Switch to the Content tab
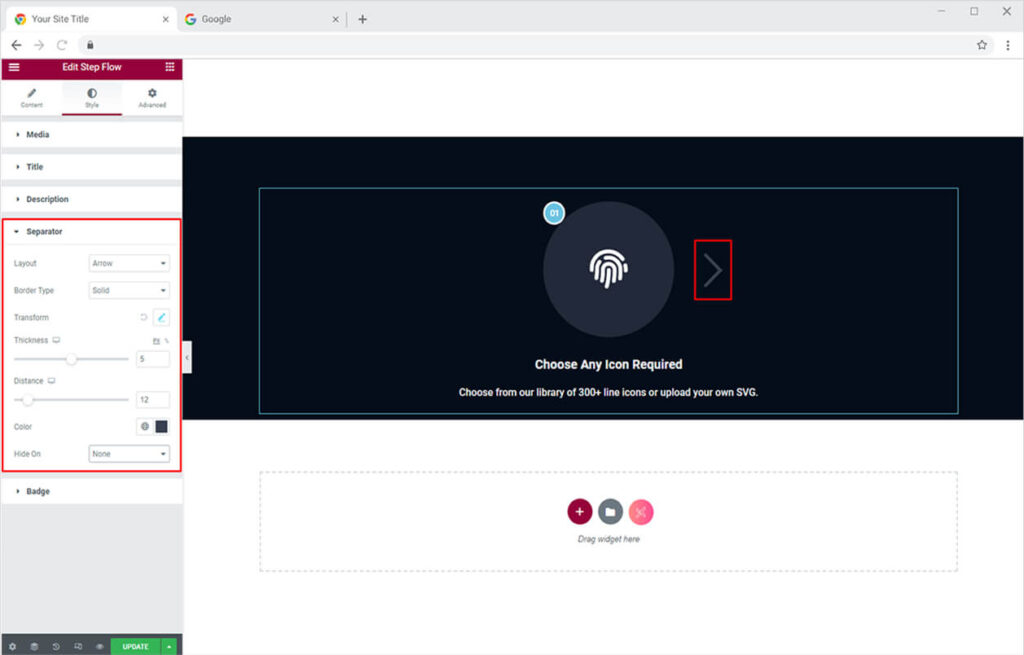This screenshot has width=1024, height=655. (31, 98)
